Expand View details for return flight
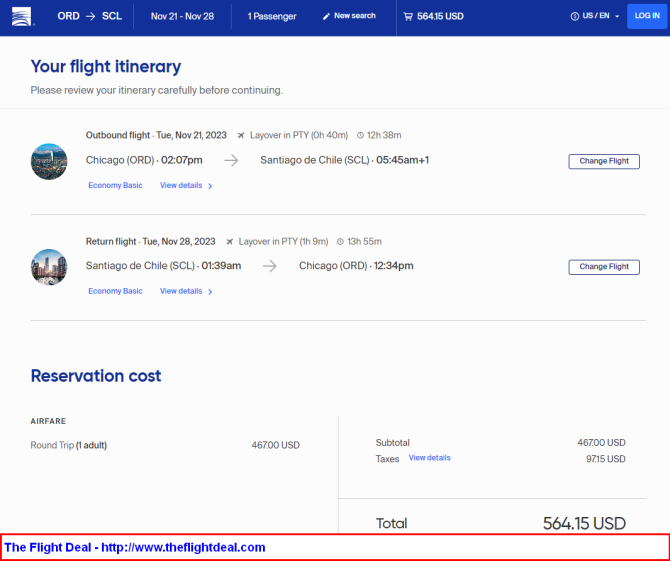The height and width of the screenshot is (561, 670). [186, 291]
